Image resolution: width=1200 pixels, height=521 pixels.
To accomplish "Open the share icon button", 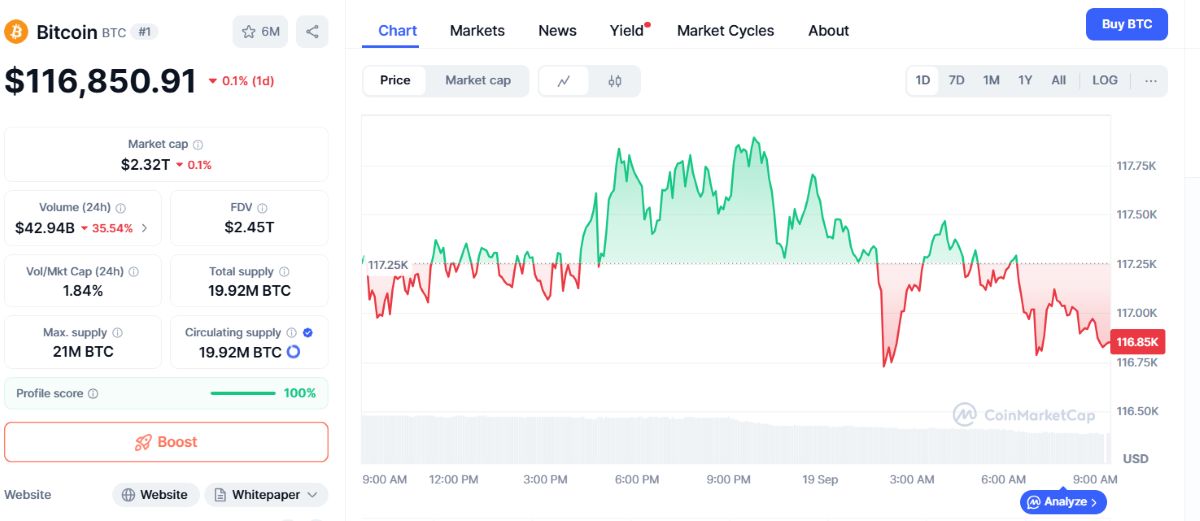I will coord(312,32).
